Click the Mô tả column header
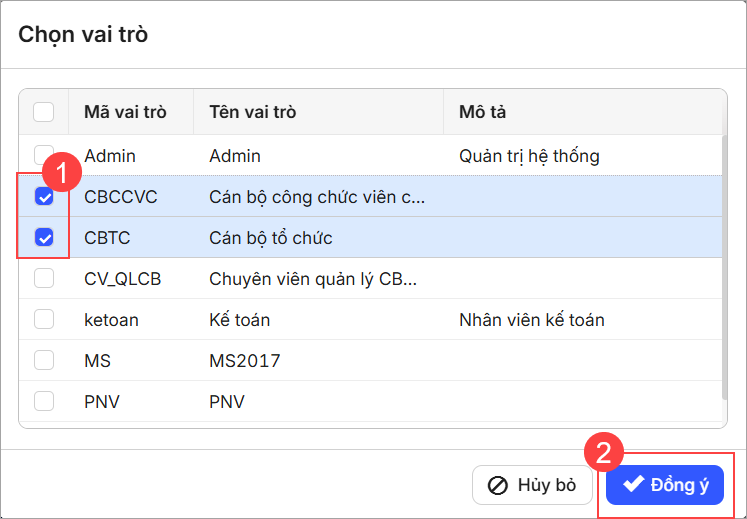747x519 pixels. click(x=482, y=112)
